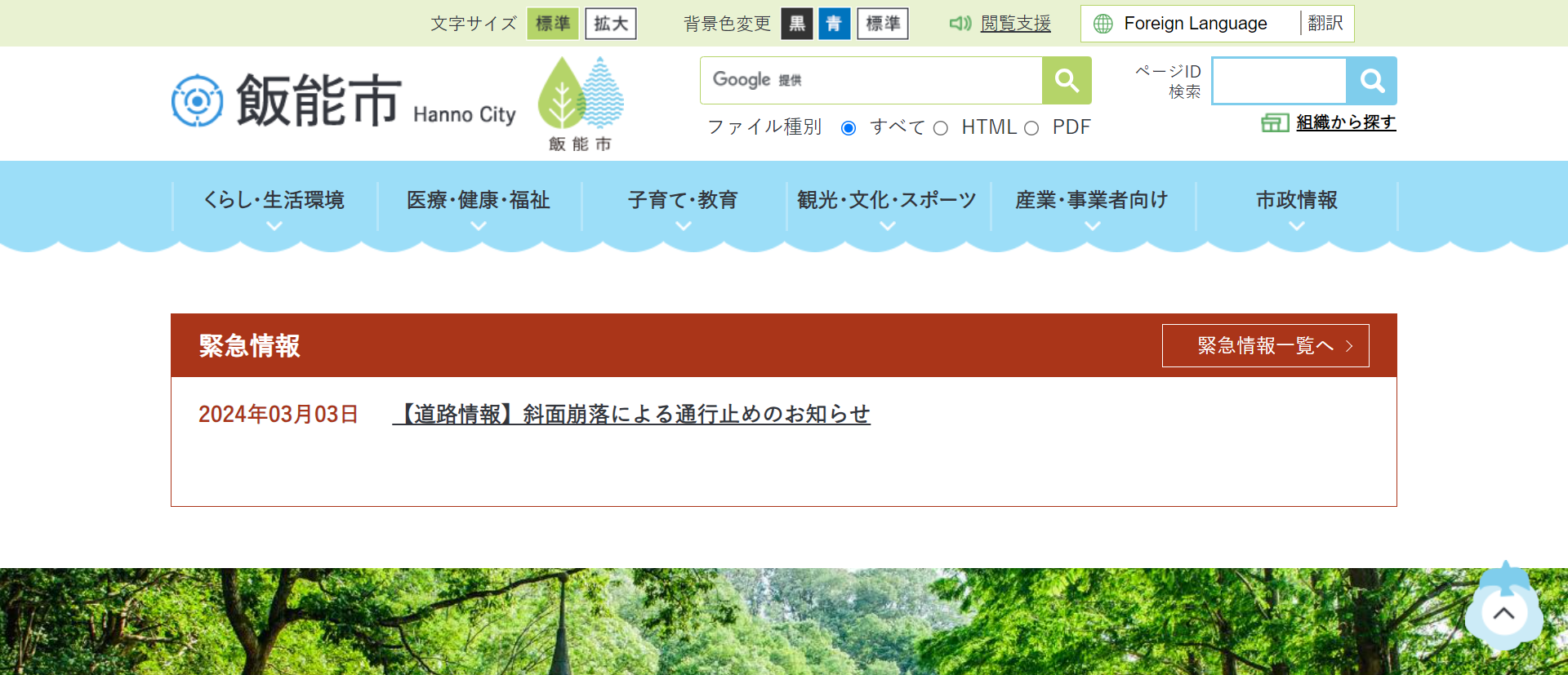Open the 産業・事業者向け menu

click(x=1093, y=200)
